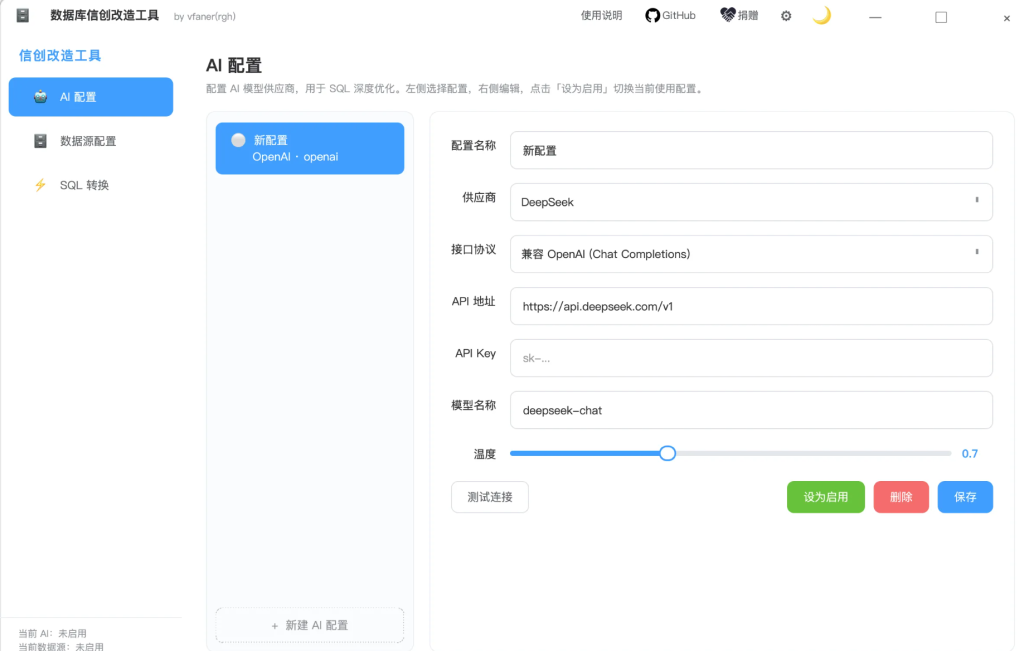Click the lightning icon beside SQL 转换

(40, 185)
